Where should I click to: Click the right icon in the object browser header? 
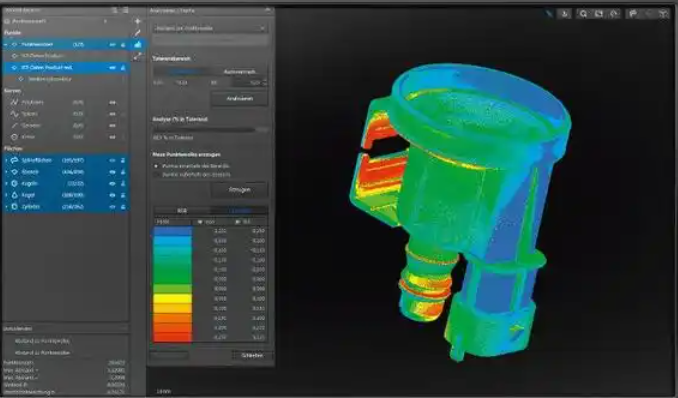[x=125, y=10]
